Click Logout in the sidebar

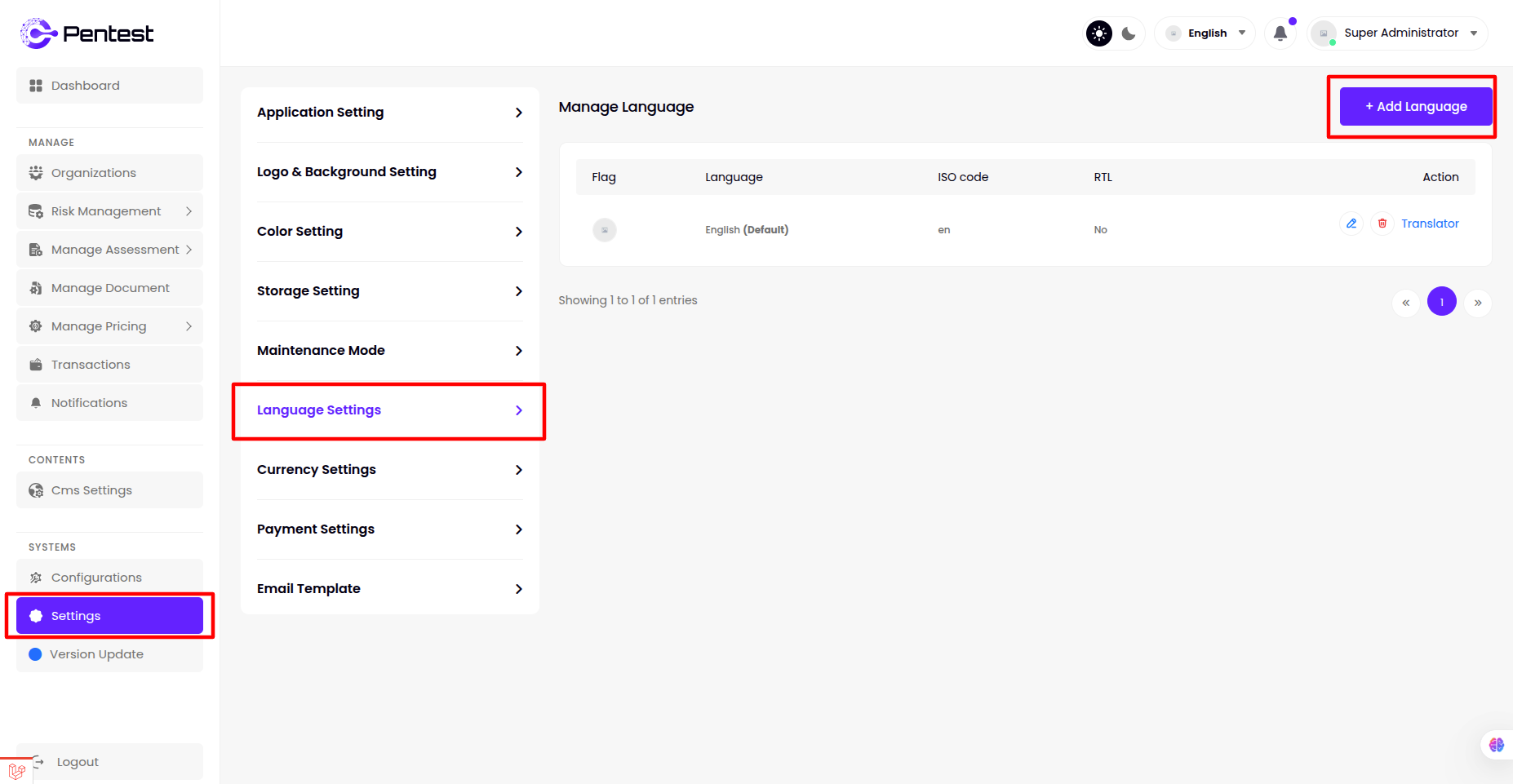[x=78, y=762]
